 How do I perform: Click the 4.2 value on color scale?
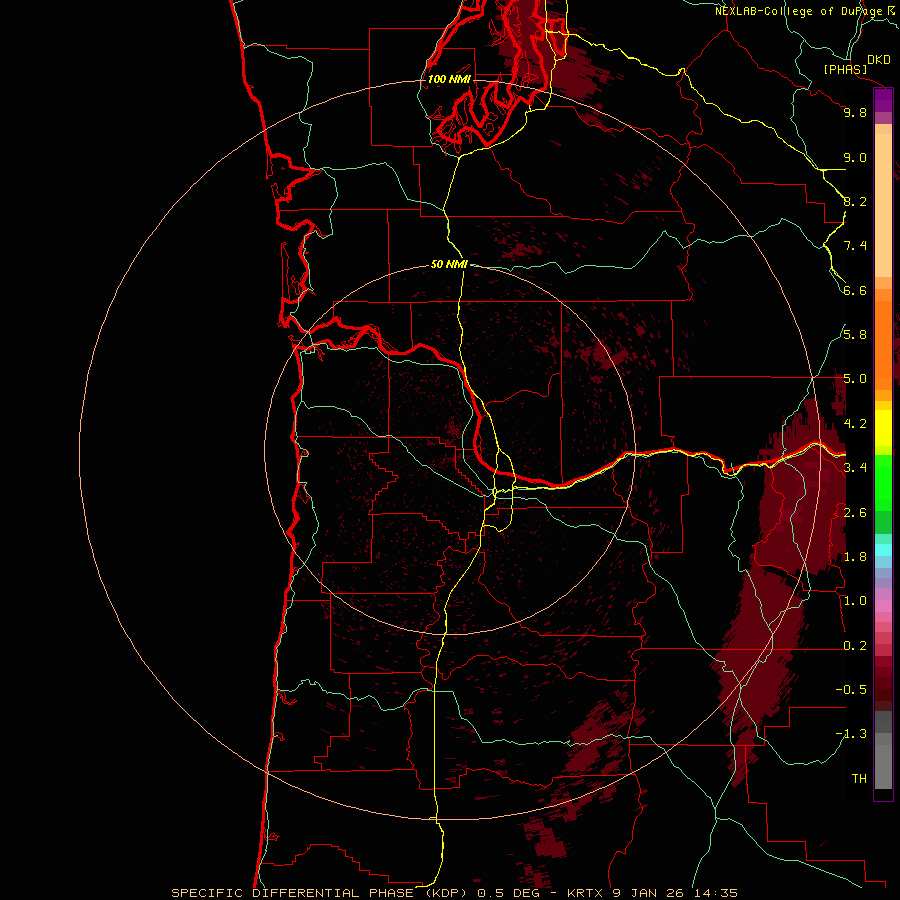click(x=855, y=424)
